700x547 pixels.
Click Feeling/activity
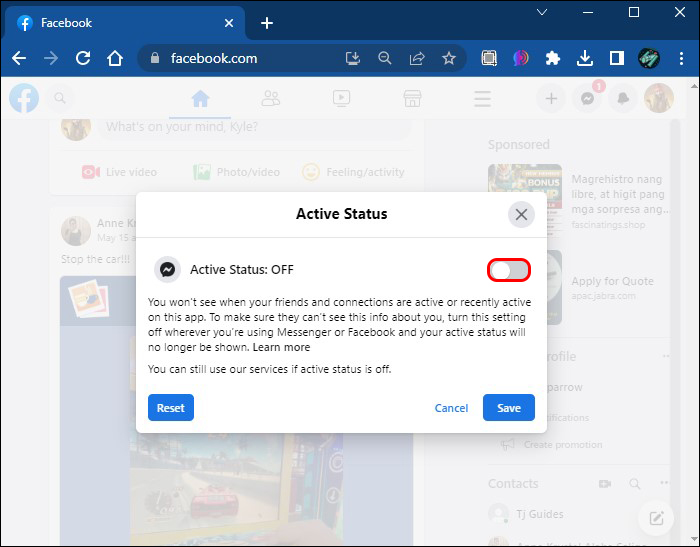coord(354,172)
